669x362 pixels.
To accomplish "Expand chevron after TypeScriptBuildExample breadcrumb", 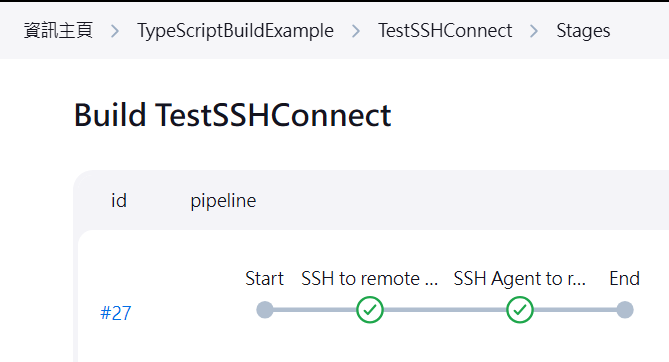I will 356,31.
